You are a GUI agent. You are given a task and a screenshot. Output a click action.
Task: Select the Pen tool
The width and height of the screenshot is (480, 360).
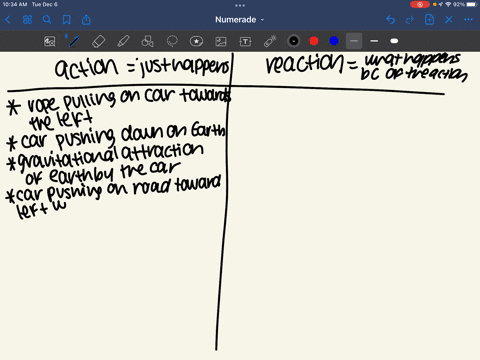tap(74, 41)
